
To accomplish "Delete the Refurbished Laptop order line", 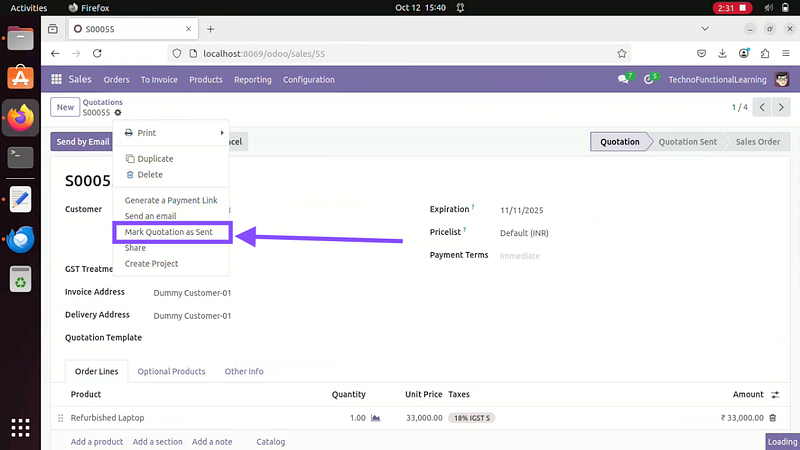I will [x=772, y=418].
